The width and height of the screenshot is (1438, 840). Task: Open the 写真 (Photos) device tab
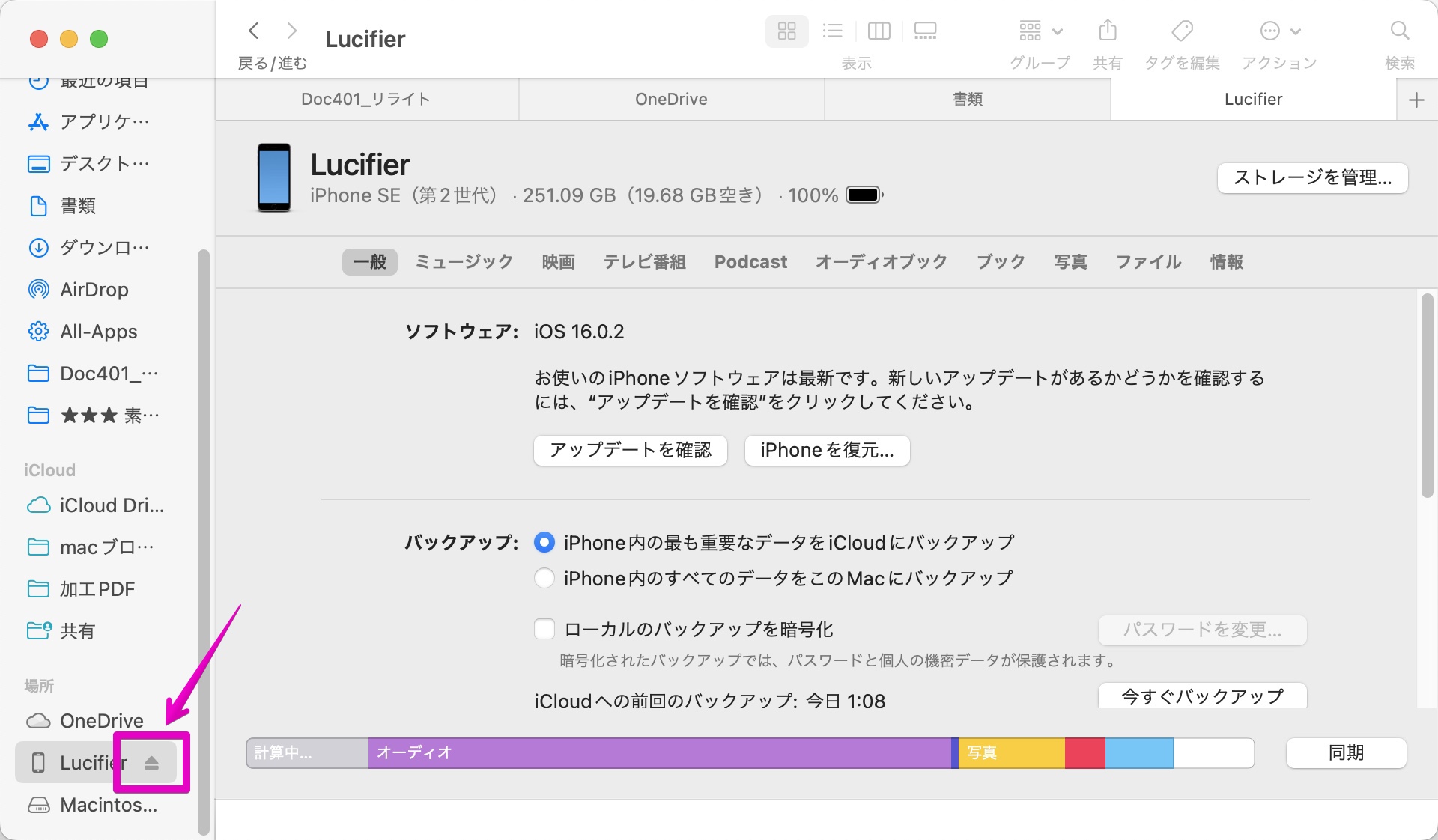click(1071, 262)
